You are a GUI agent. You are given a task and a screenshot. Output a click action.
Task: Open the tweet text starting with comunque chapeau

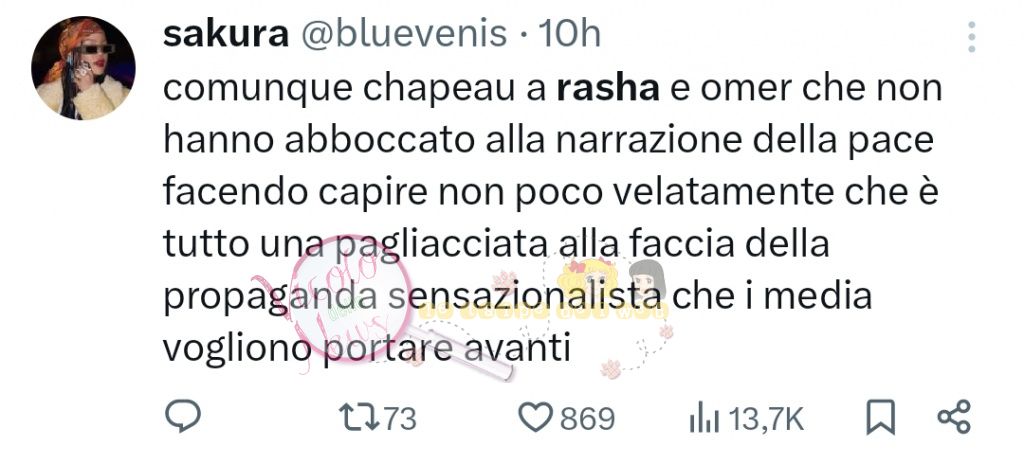[x=552, y=219]
